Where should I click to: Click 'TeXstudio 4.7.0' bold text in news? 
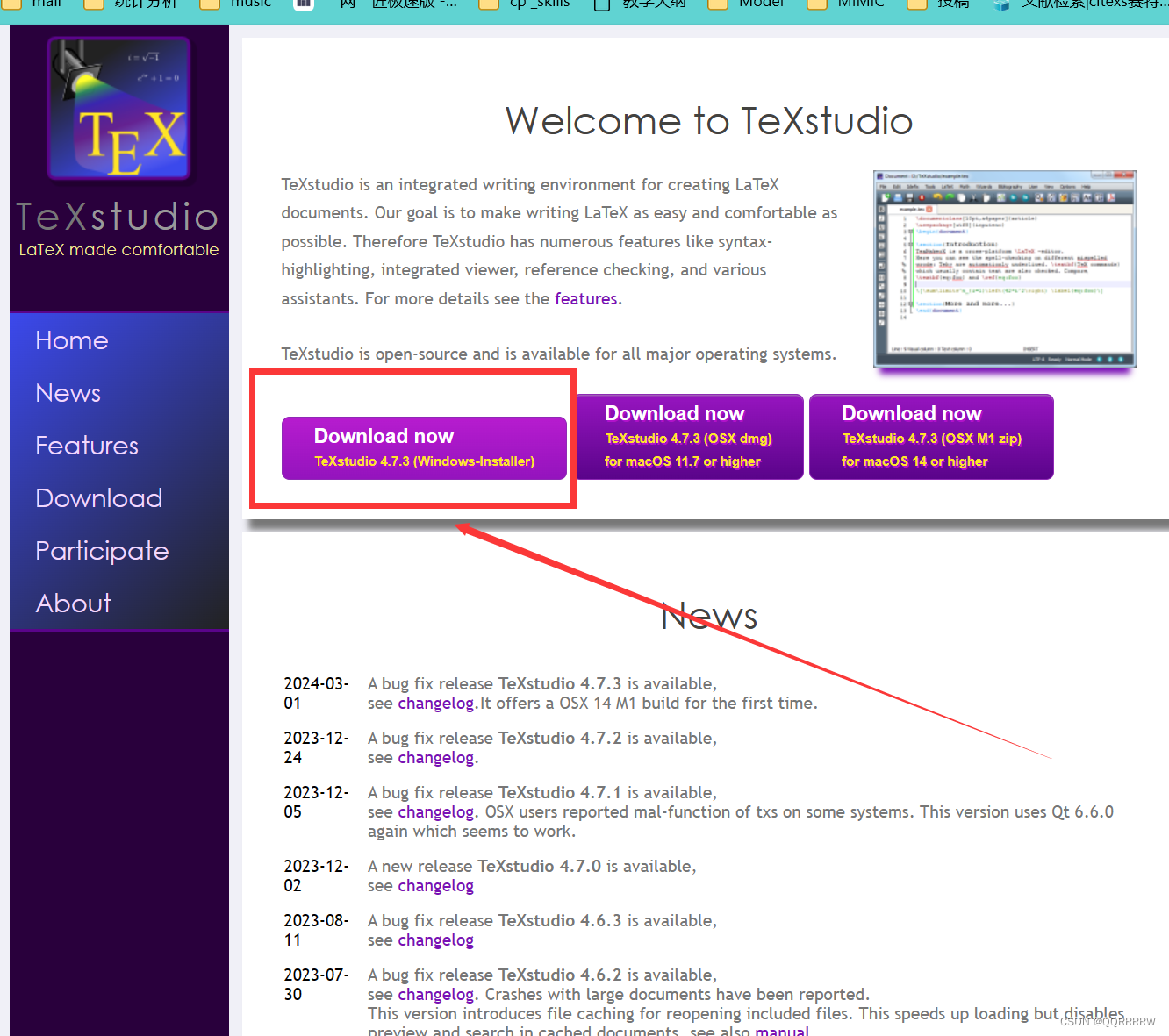pyautogui.click(x=540, y=867)
